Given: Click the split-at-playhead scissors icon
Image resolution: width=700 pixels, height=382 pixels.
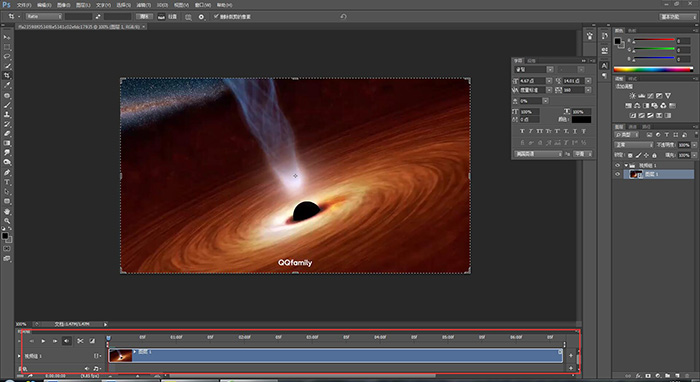Looking at the screenshot, I should coord(80,341).
